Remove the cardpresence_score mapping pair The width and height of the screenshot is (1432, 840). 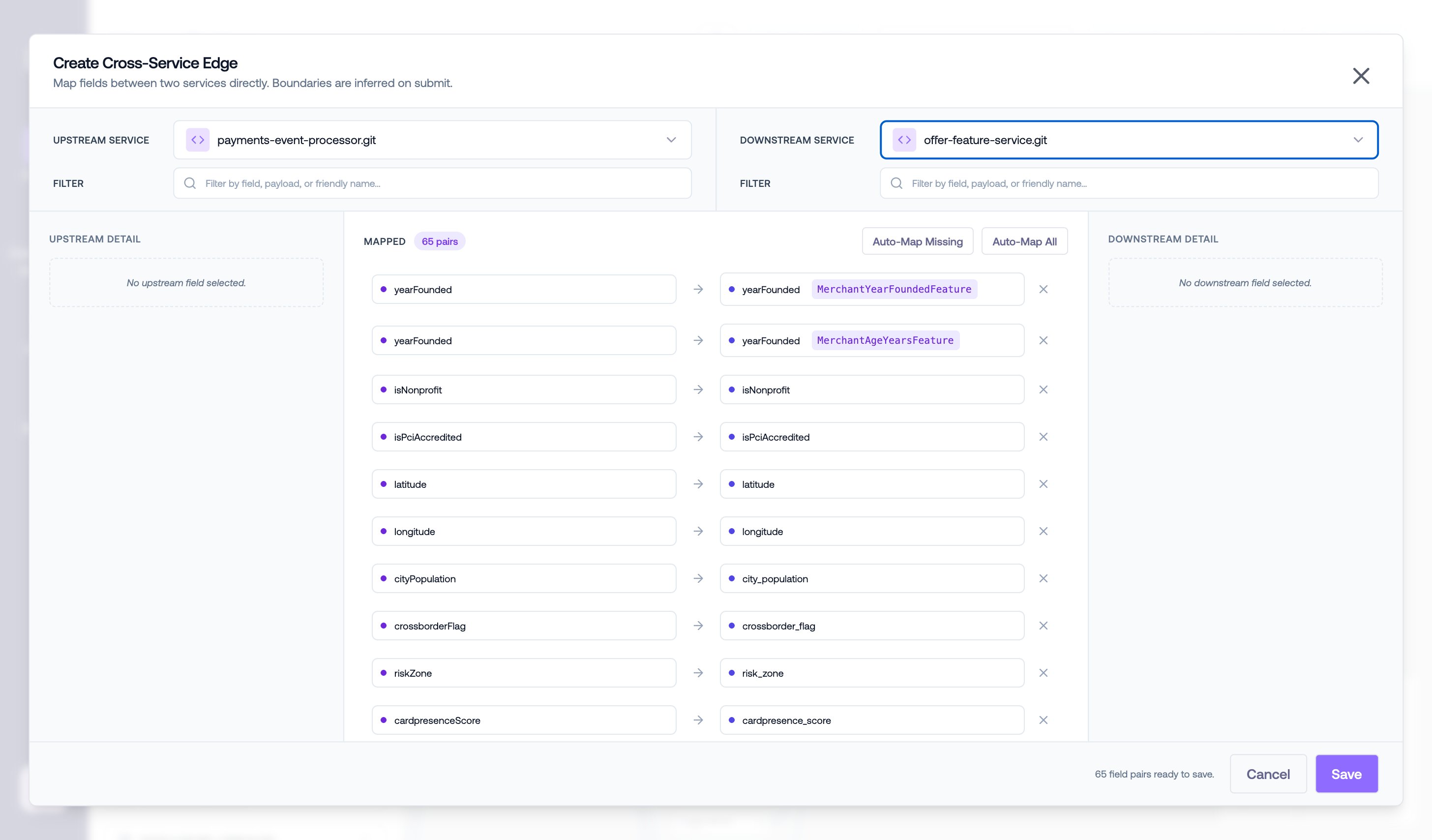tap(1043, 720)
